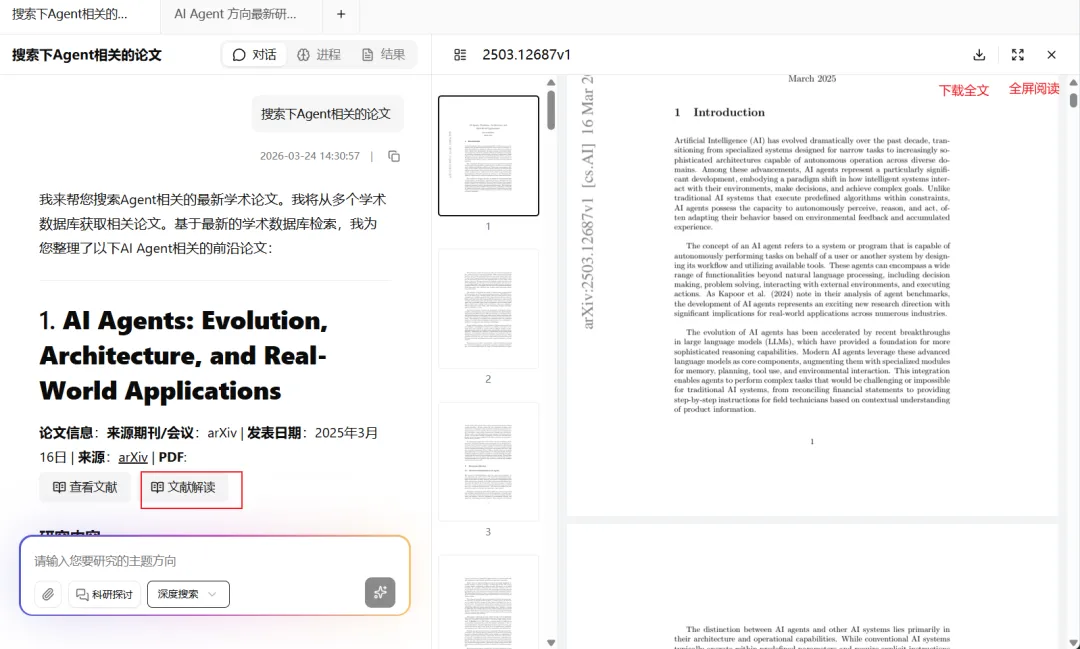Click the 'March 2025' date in the PDF
The height and width of the screenshot is (649, 1080).
812,79
